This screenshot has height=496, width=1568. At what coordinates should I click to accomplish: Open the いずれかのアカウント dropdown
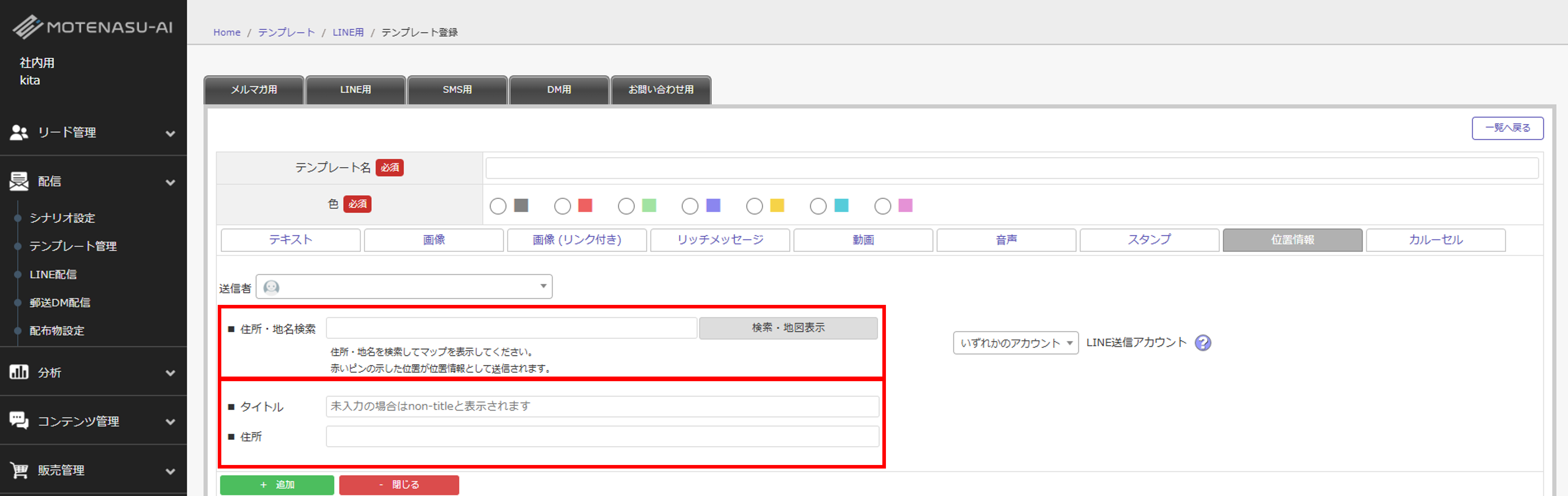click(x=1015, y=343)
